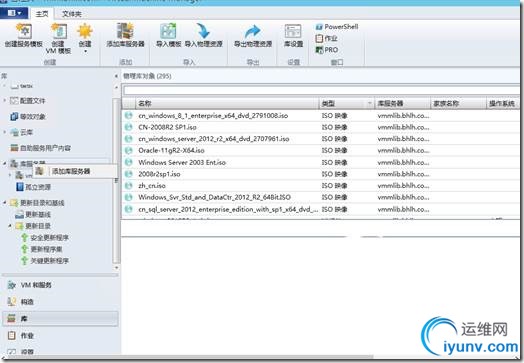
Task: Select 自助服务用户内容 tree node
Action: [x=45, y=148]
